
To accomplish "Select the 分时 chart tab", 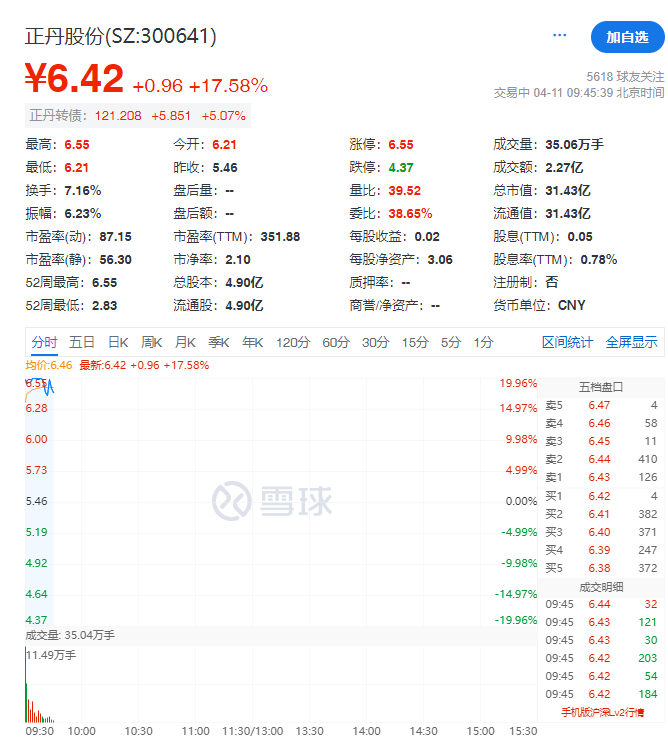I will [x=44, y=342].
